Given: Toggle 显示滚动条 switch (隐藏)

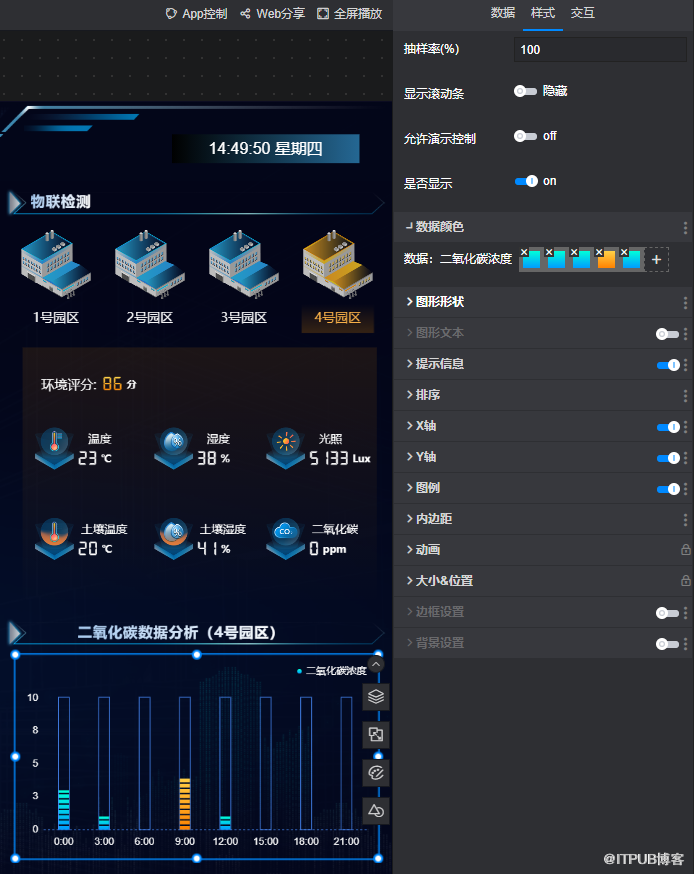Looking at the screenshot, I should [x=525, y=91].
